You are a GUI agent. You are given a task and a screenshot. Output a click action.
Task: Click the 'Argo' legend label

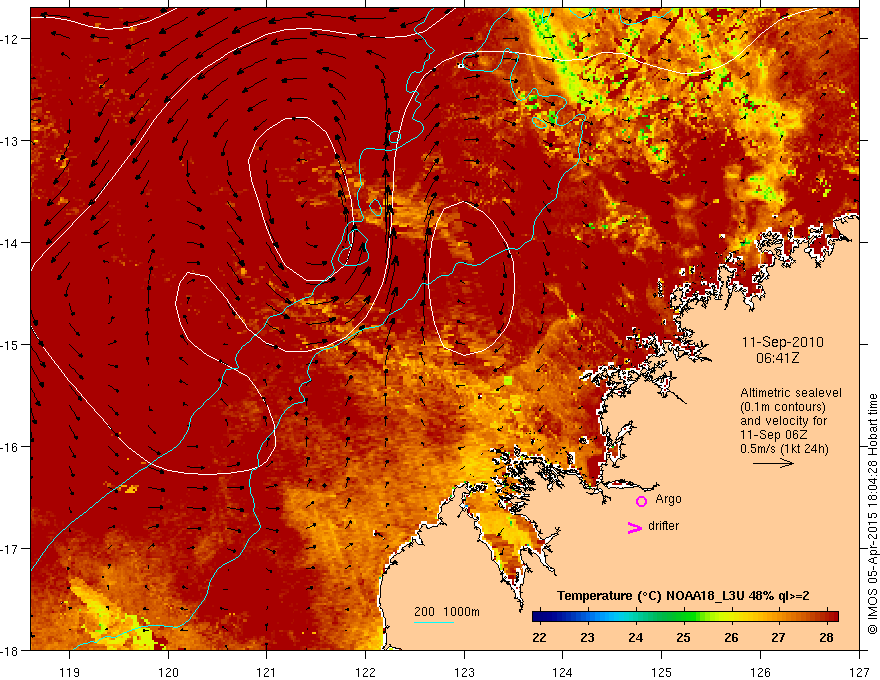pyautogui.click(x=668, y=499)
